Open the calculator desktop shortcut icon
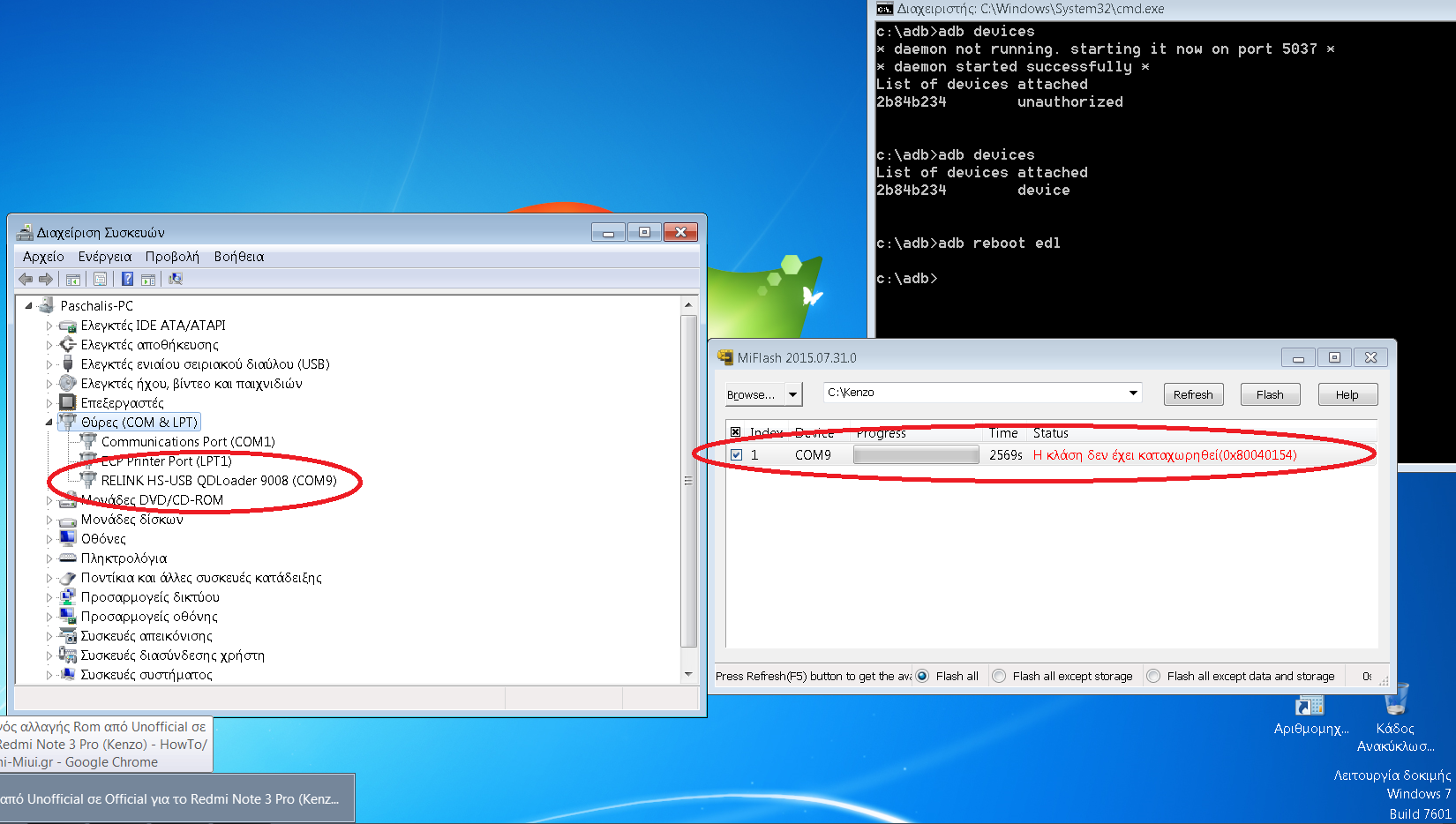Image resolution: width=1456 pixels, height=824 pixels. coord(1310,706)
